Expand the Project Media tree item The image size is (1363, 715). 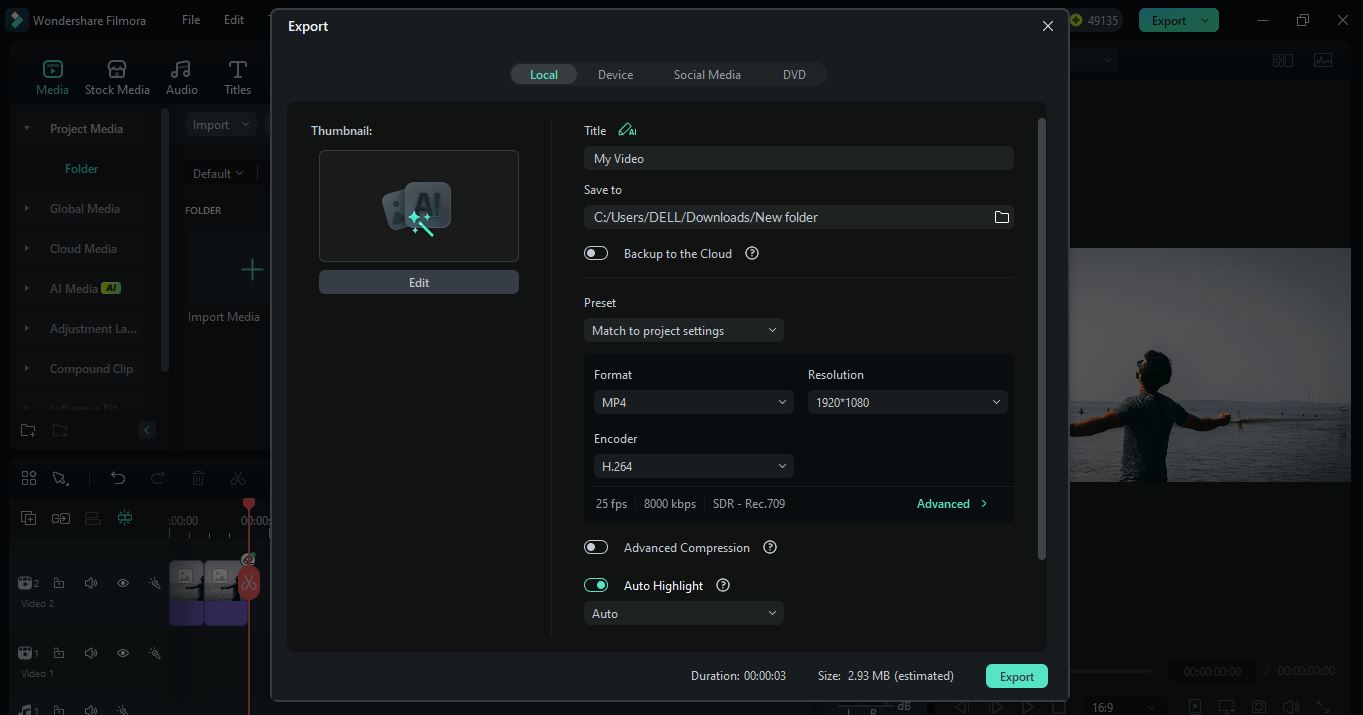pos(27,128)
